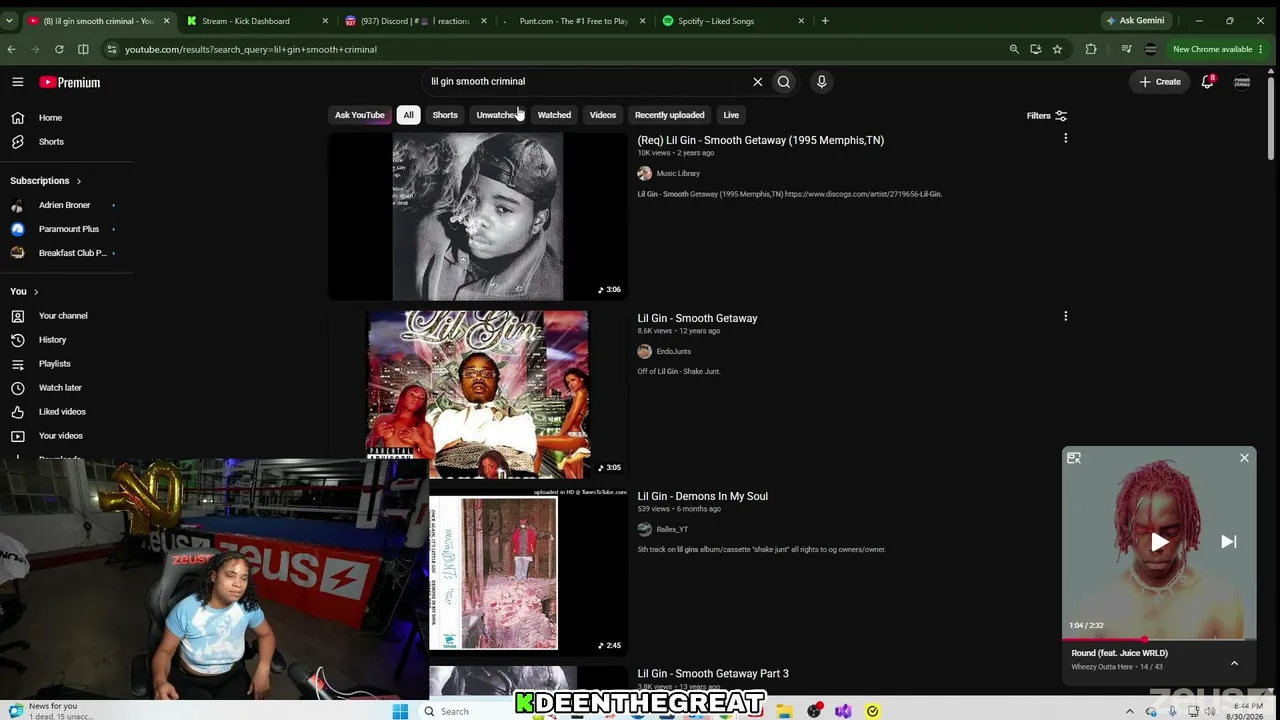Open Playlists in the sidebar
Viewport: 1280px width, 720px height.
tap(54, 364)
